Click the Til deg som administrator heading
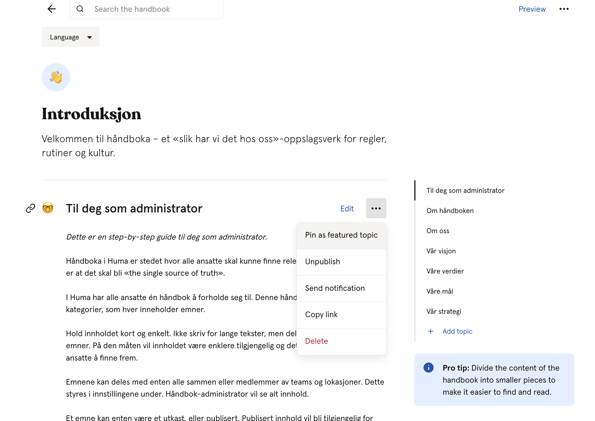This screenshot has height=421, width=595. point(134,208)
